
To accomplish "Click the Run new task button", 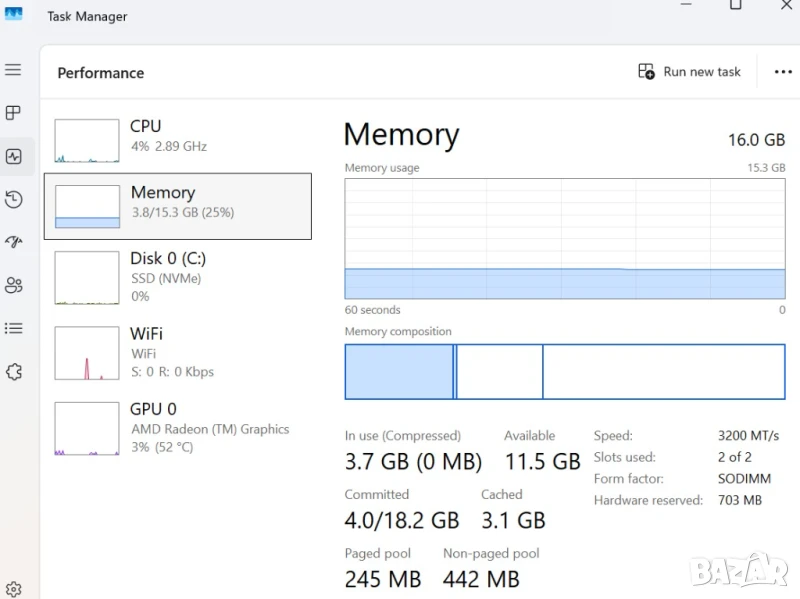I will click(x=690, y=72).
